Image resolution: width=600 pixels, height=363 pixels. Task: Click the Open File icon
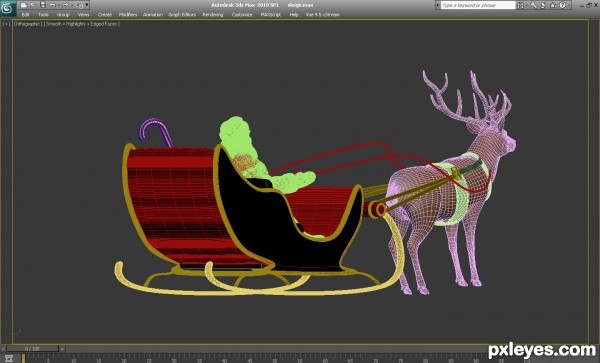[x=33, y=5]
